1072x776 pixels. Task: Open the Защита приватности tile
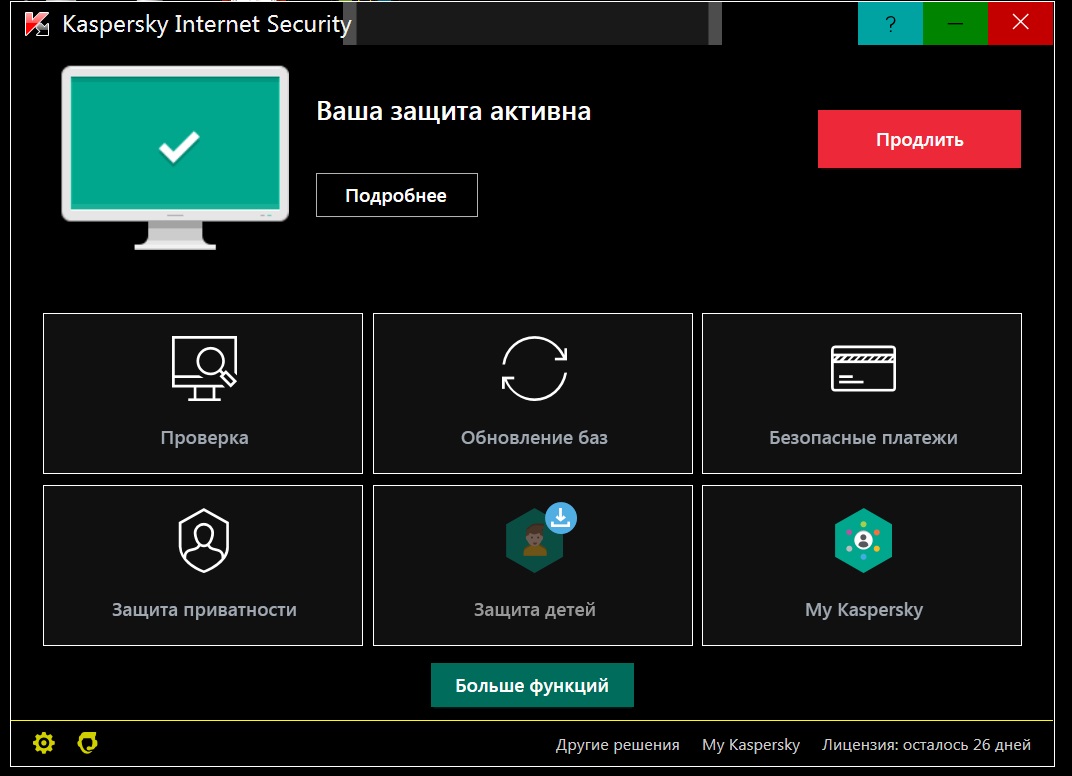(x=203, y=565)
